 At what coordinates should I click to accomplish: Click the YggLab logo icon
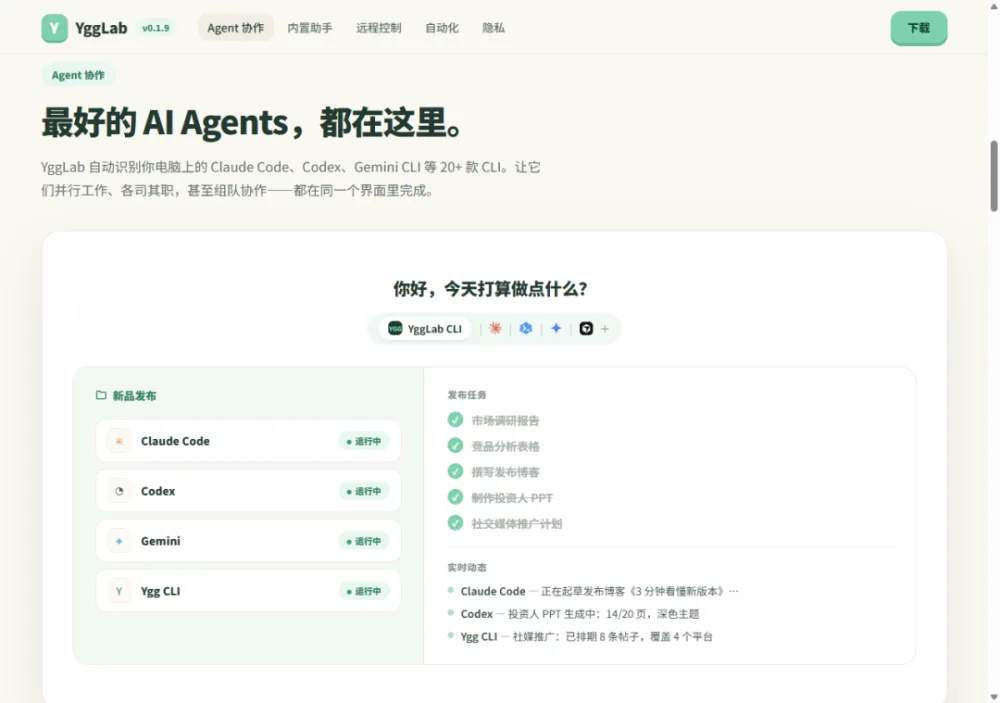pyautogui.click(x=54, y=28)
